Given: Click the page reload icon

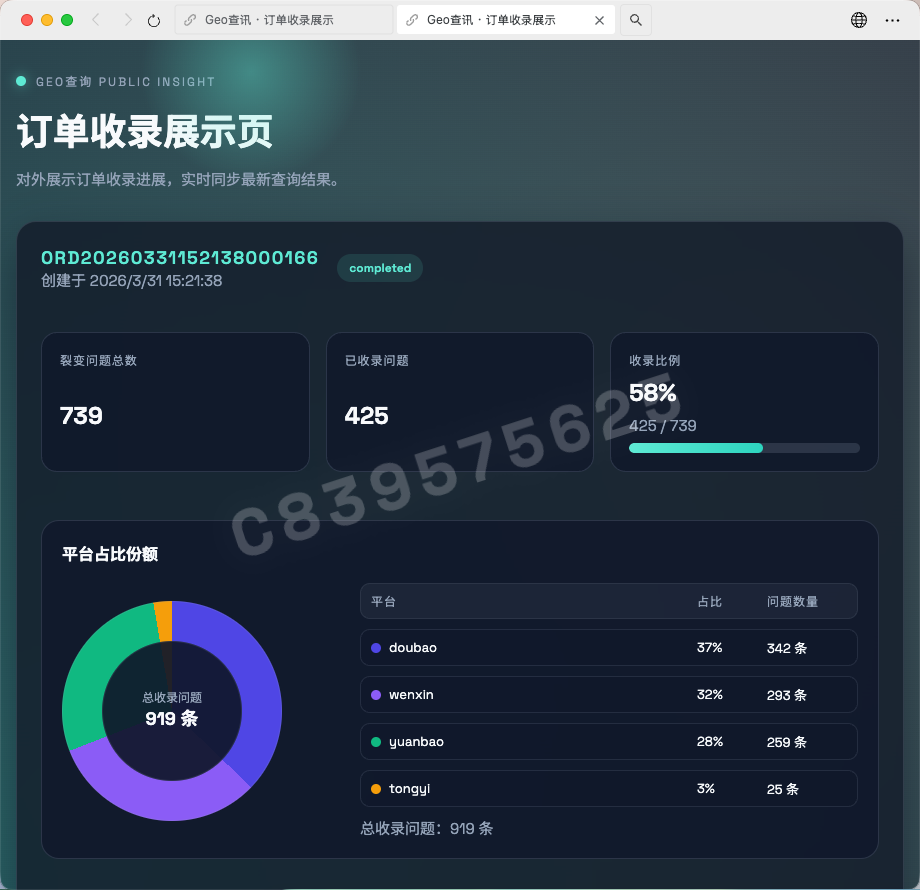Looking at the screenshot, I should coord(153,19).
